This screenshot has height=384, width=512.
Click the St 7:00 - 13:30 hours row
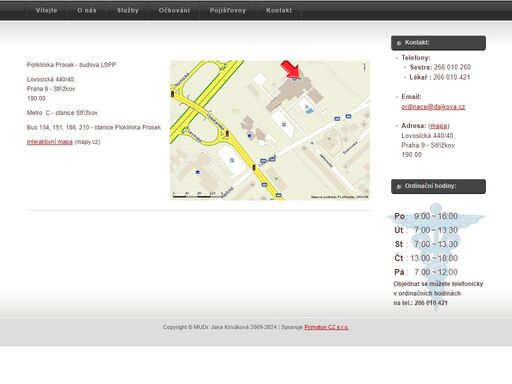point(426,244)
